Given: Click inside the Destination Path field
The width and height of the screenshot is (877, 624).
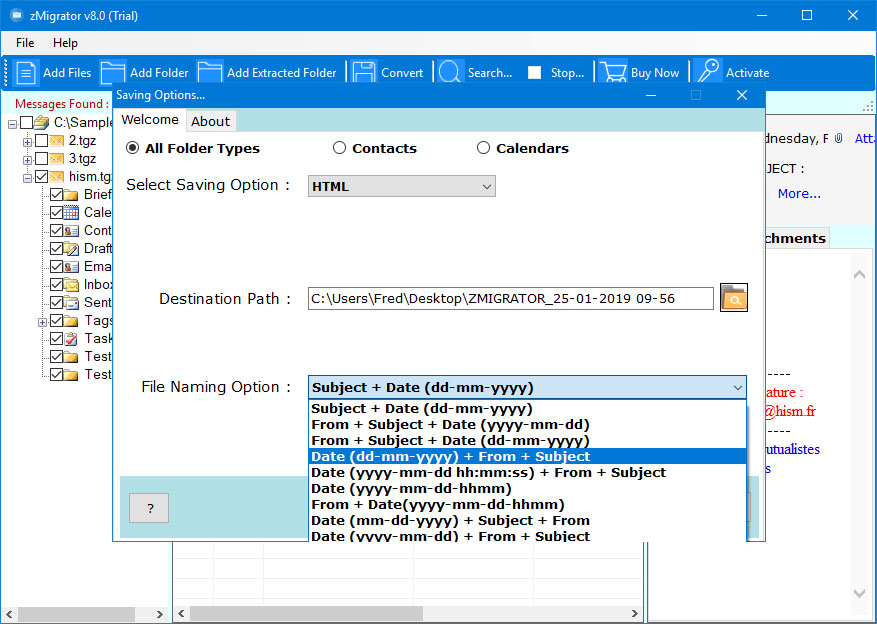Looking at the screenshot, I should (x=511, y=299).
